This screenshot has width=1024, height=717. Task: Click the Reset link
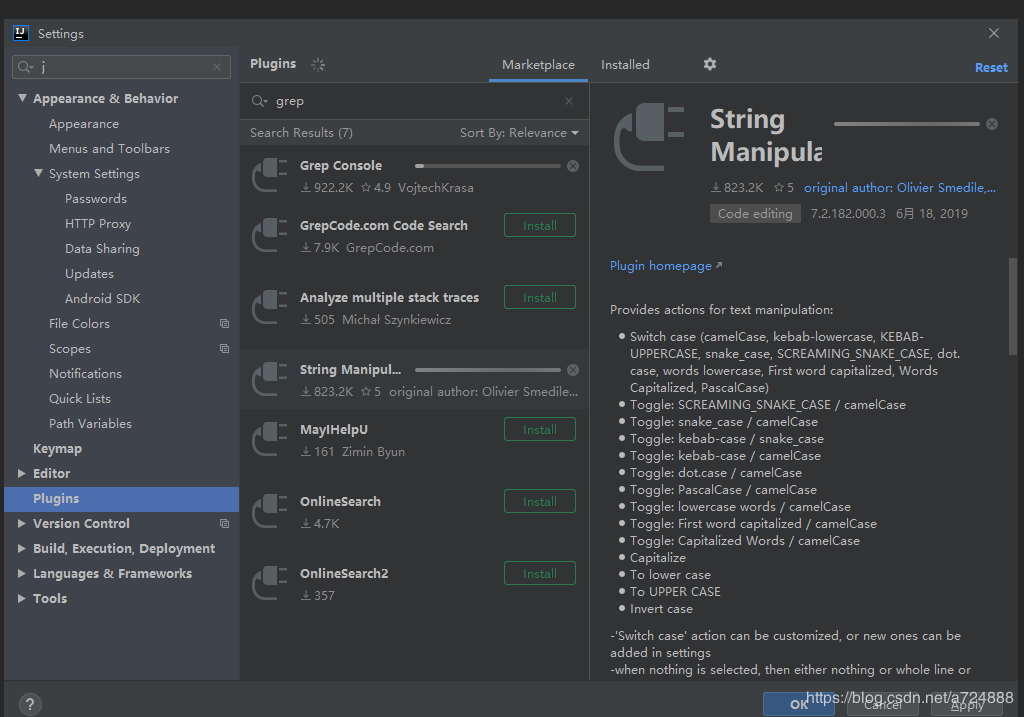(991, 67)
